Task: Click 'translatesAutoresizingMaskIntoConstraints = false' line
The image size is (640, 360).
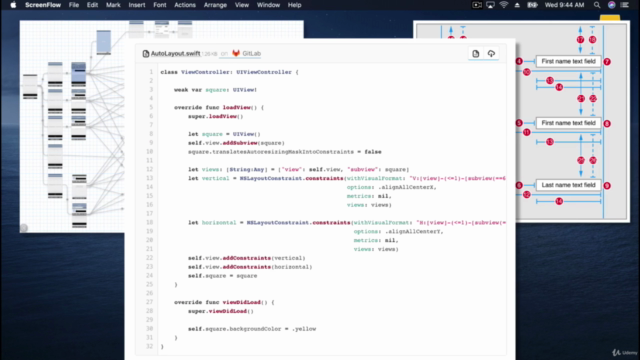Action: tap(284, 152)
